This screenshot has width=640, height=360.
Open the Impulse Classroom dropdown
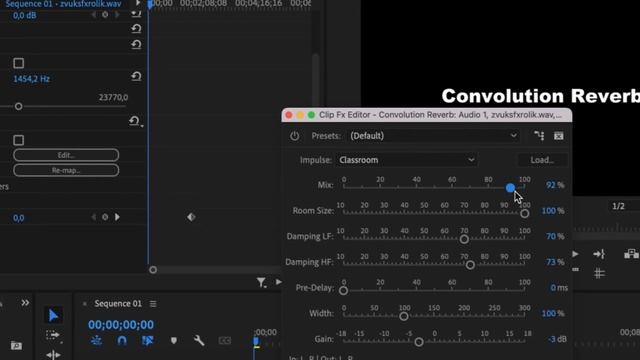click(x=406, y=160)
